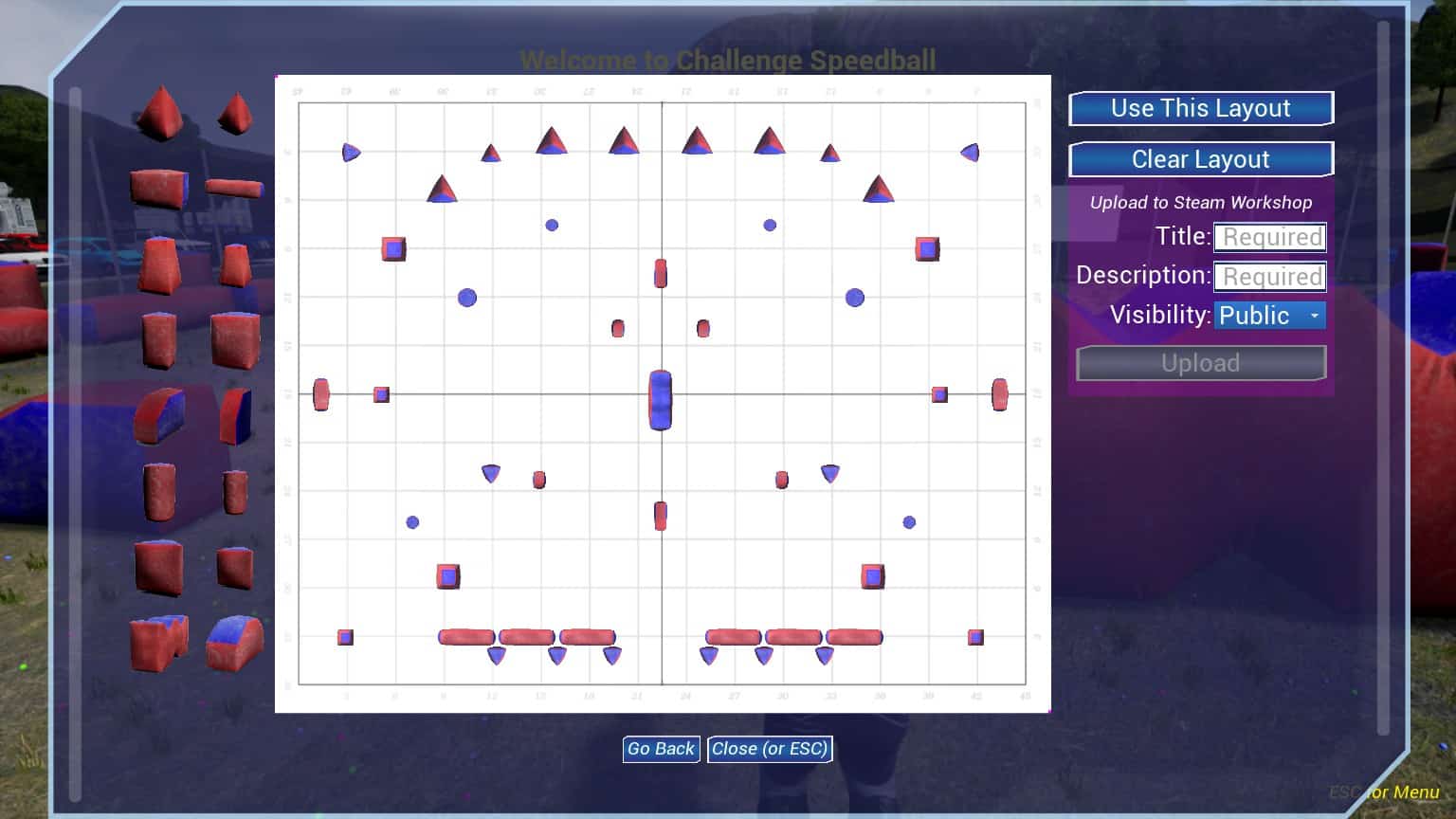
Task: Select the tall narrow pillar bunker
Action: [x=159, y=340]
